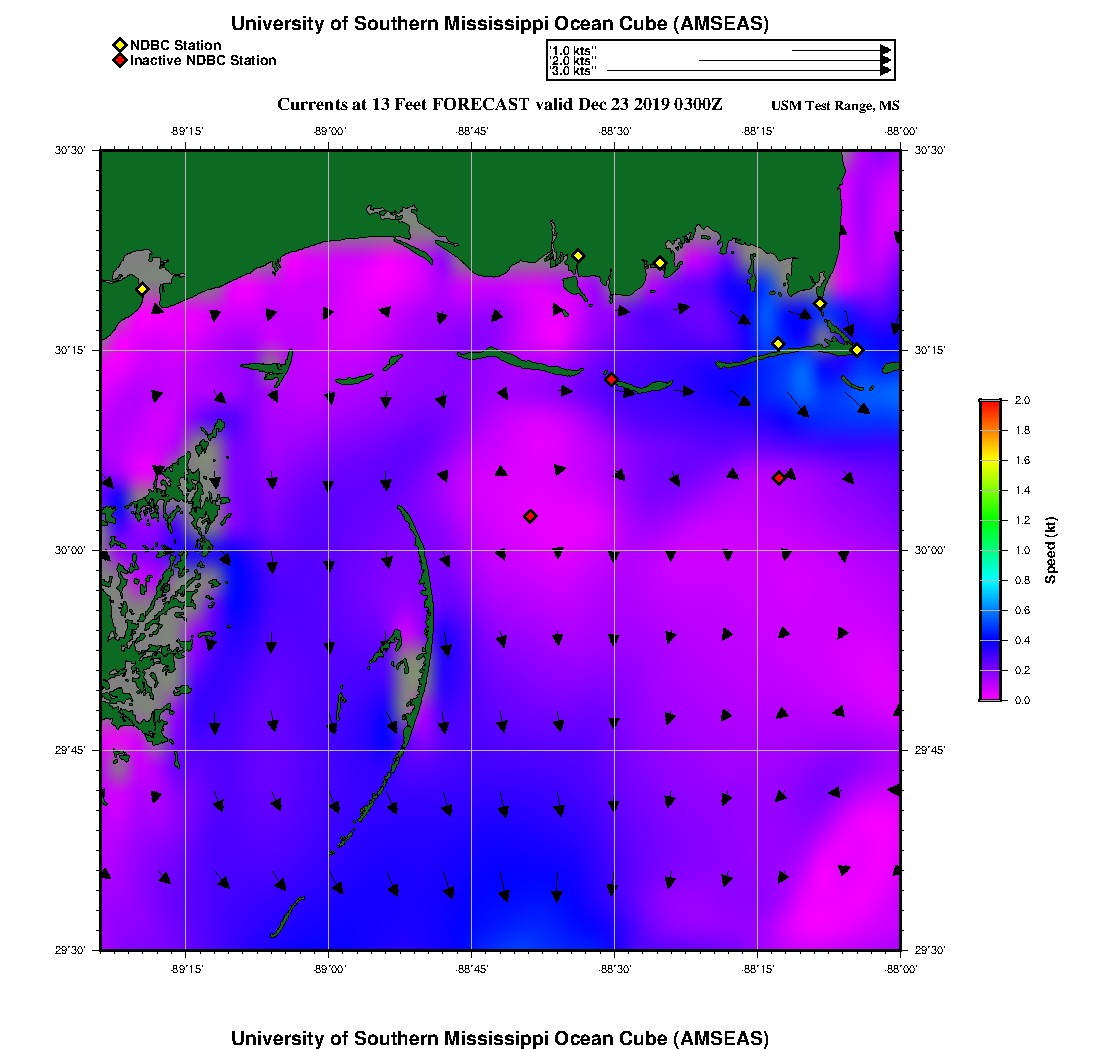The height and width of the screenshot is (1050, 1100).
Task: Select the '2.0 kts' scale legend label
Action: (x=574, y=61)
